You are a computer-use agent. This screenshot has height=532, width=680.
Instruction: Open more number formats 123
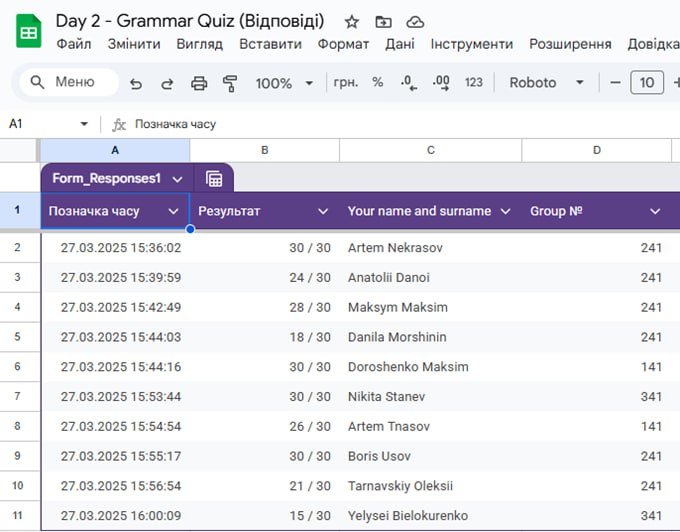(474, 82)
